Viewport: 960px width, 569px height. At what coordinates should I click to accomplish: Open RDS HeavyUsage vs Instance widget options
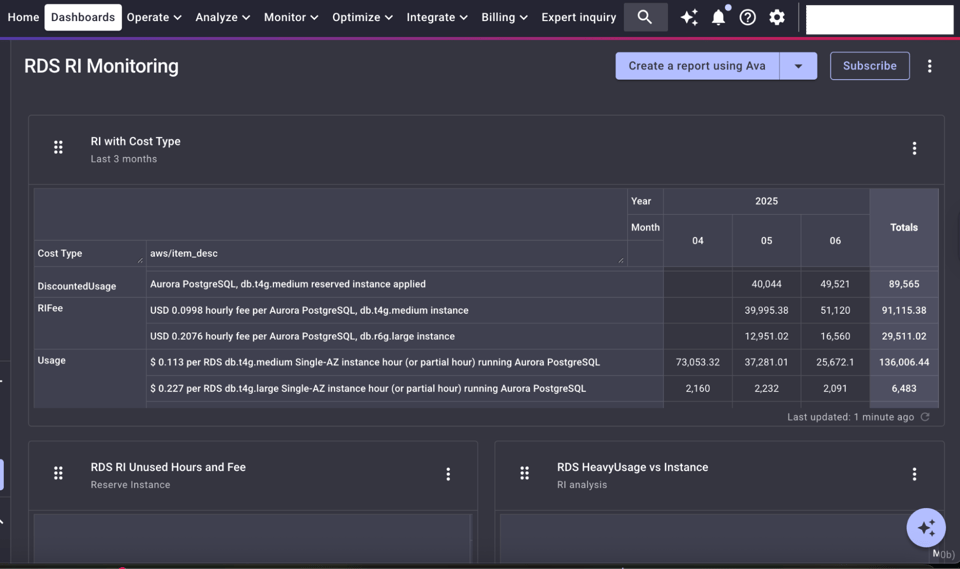914,474
